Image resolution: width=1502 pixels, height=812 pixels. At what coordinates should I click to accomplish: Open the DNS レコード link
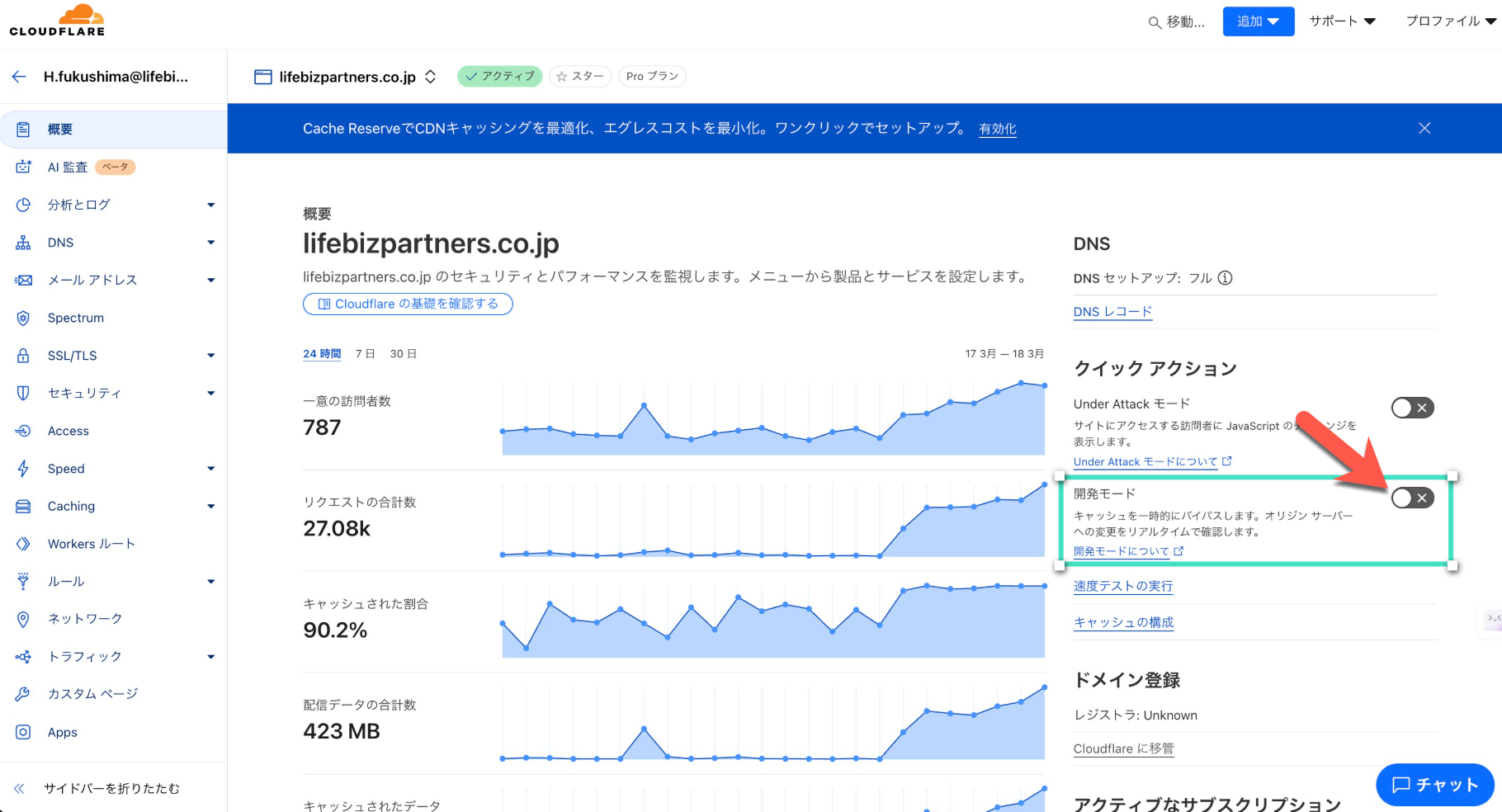(1112, 312)
